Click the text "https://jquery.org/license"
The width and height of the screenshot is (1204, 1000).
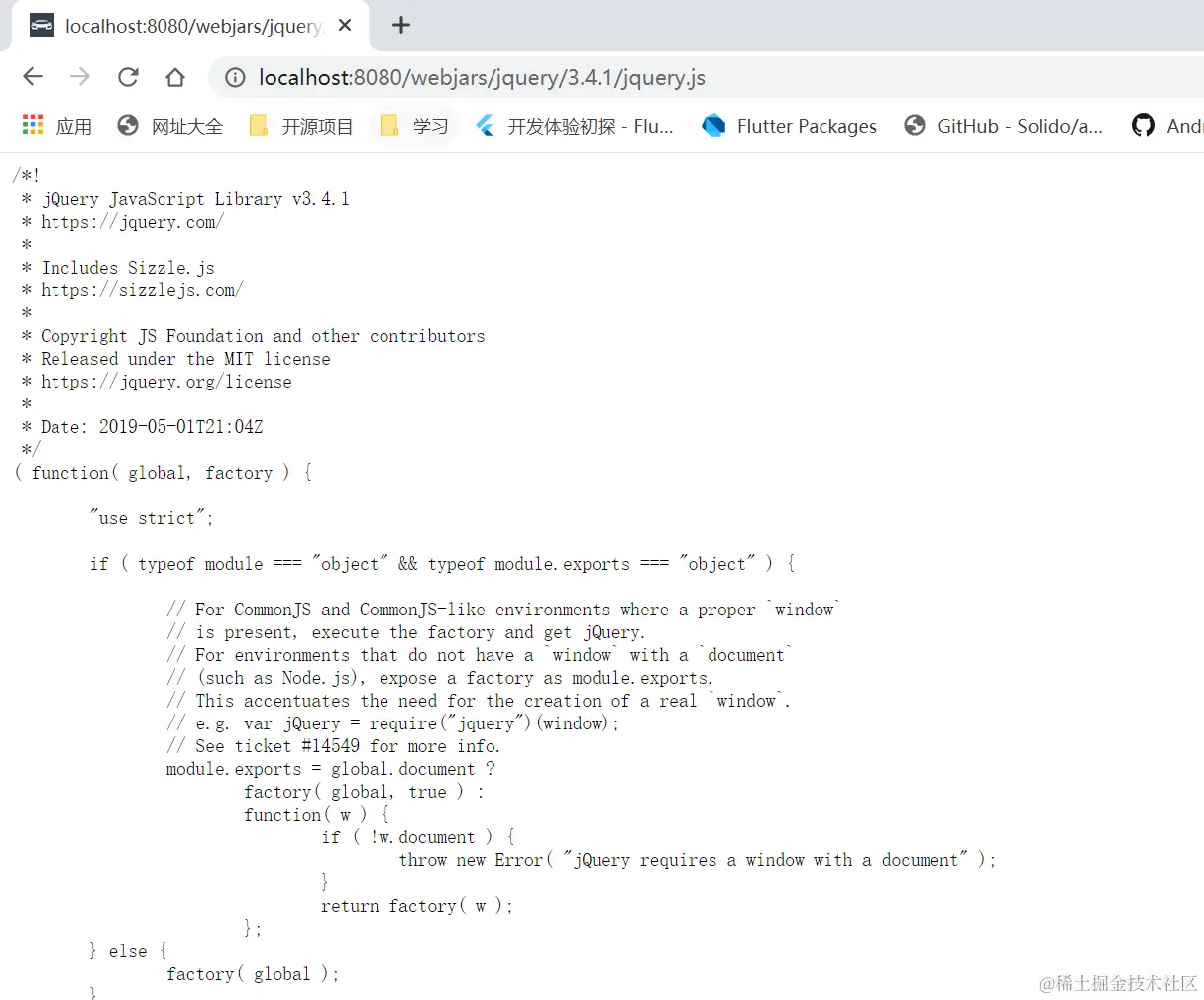[x=166, y=382]
